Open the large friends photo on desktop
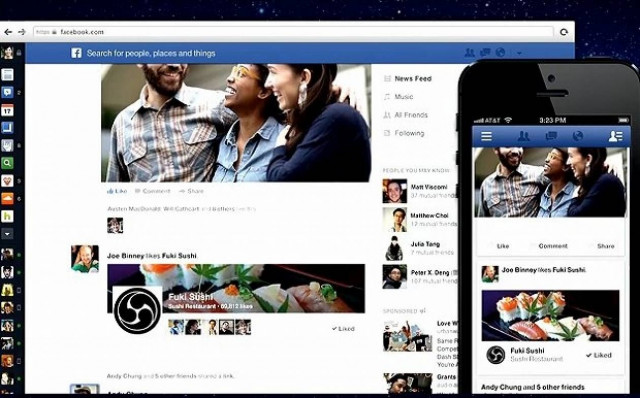The width and height of the screenshot is (640, 398). (x=236, y=123)
